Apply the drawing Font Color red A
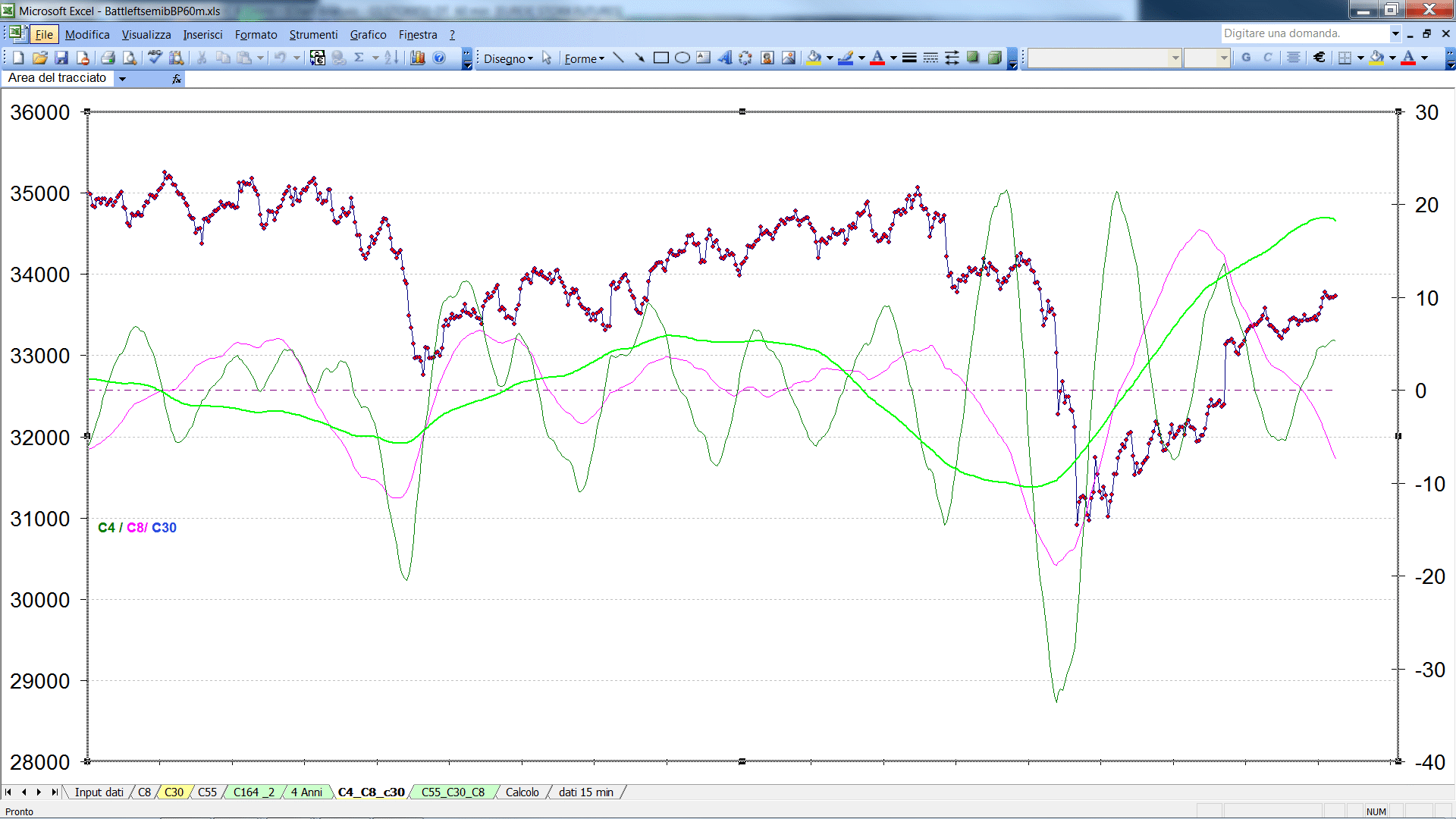Viewport: 1456px width, 819px height. [x=877, y=58]
